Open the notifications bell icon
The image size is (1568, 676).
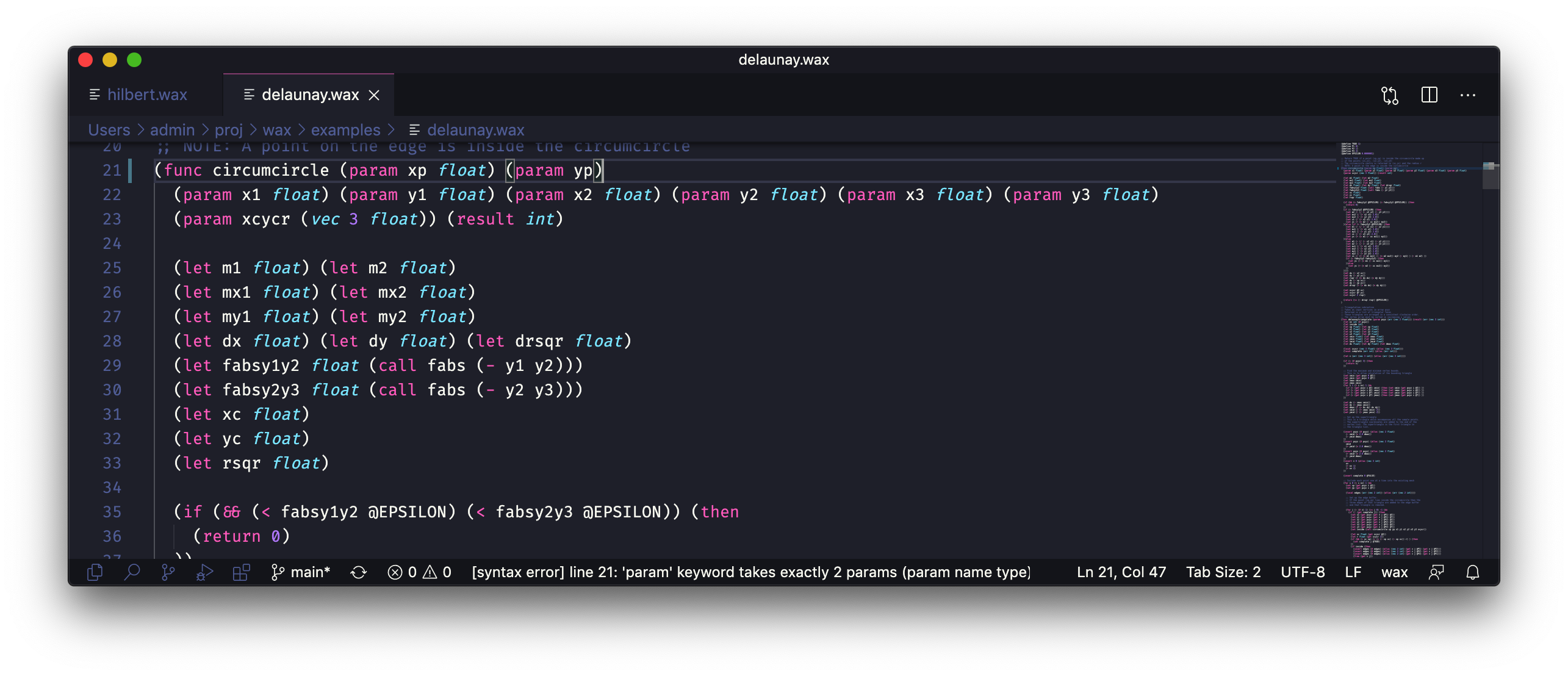pyautogui.click(x=1473, y=572)
